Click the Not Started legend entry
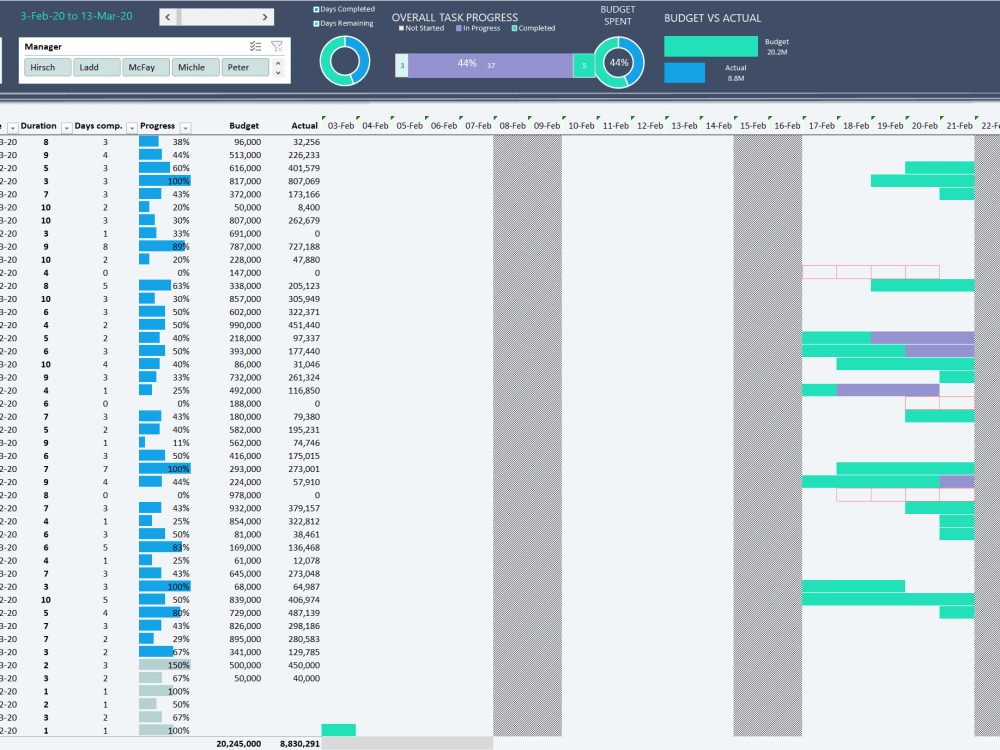The height and width of the screenshot is (750, 1000). point(421,29)
